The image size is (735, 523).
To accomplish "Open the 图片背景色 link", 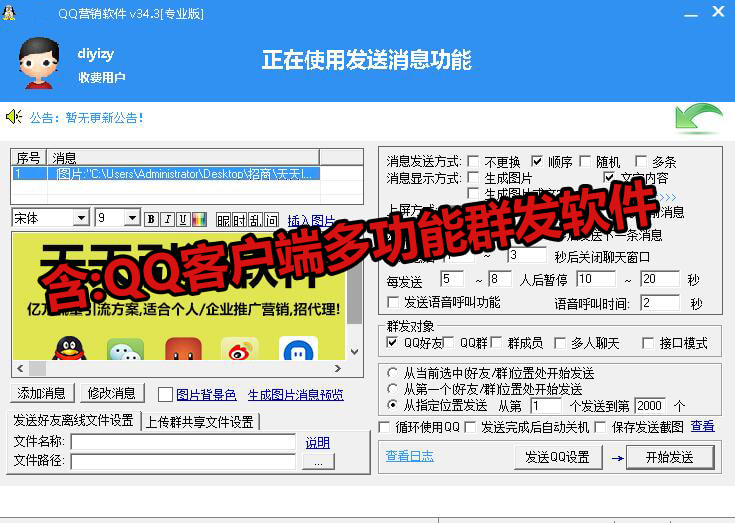I will [x=206, y=395].
